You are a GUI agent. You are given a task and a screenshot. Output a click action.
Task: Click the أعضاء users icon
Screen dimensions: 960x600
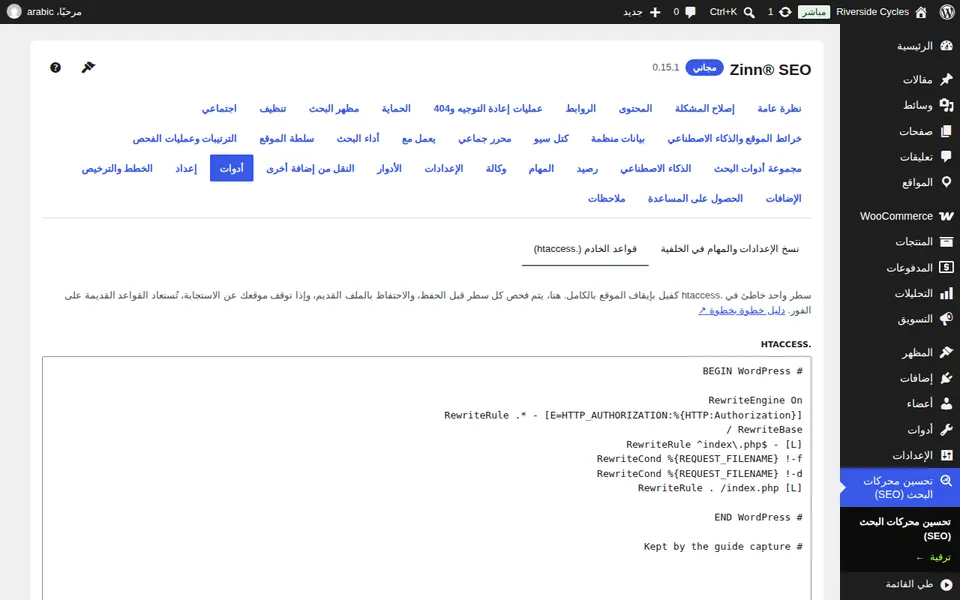[x=947, y=404]
